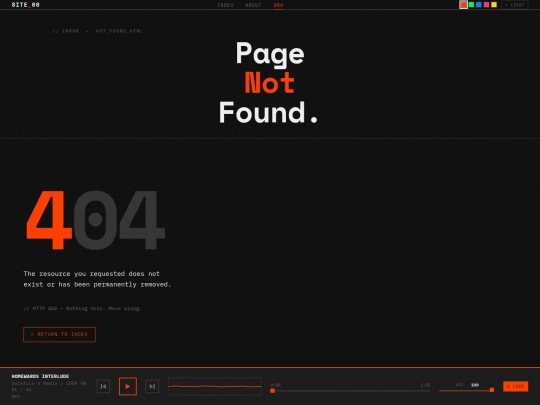Select the orange accent color swatch
The height and width of the screenshot is (405, 540).
tap(464, 5)
